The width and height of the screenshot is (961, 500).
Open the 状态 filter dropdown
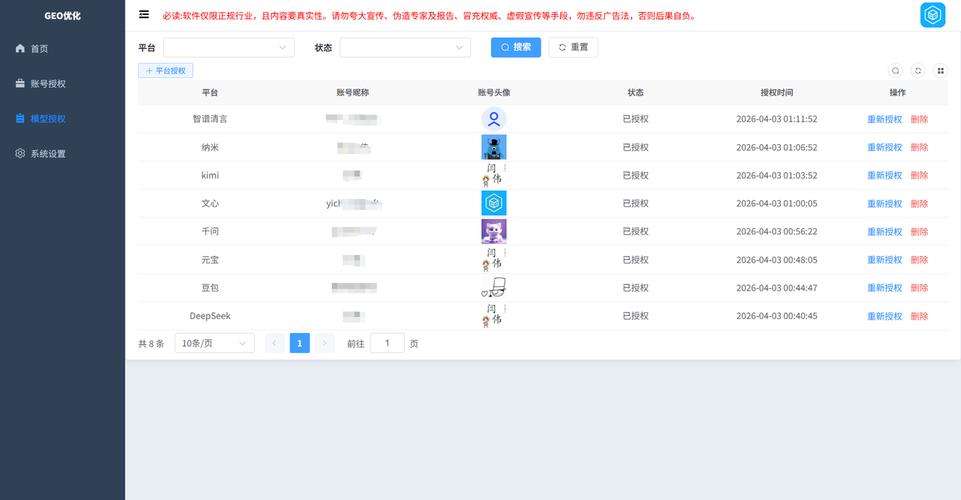[405, 47]
